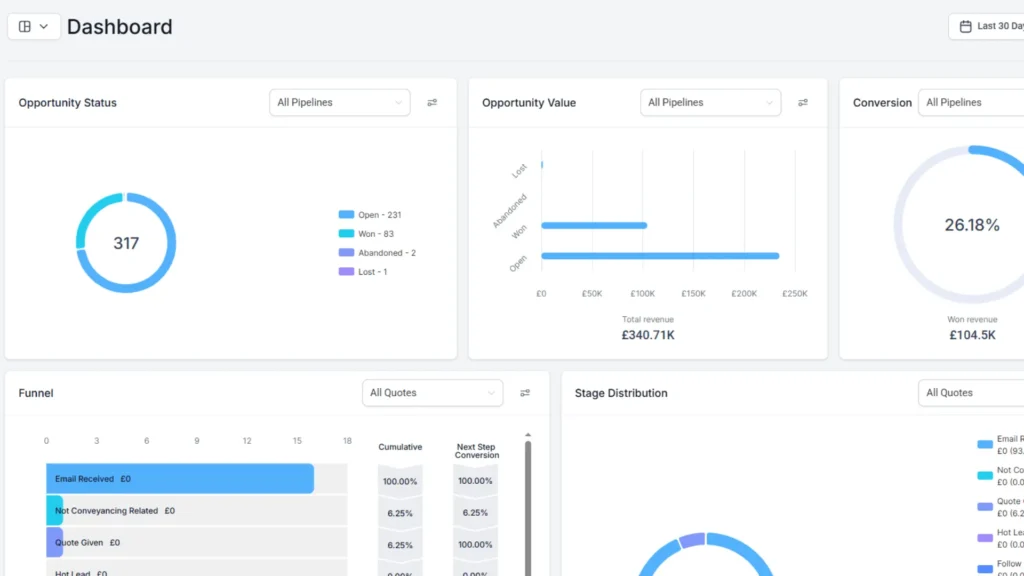Screen dimensions: 1024x576
Task: Hide the Lost - 1 series via its legend
Action: [369, 271]
